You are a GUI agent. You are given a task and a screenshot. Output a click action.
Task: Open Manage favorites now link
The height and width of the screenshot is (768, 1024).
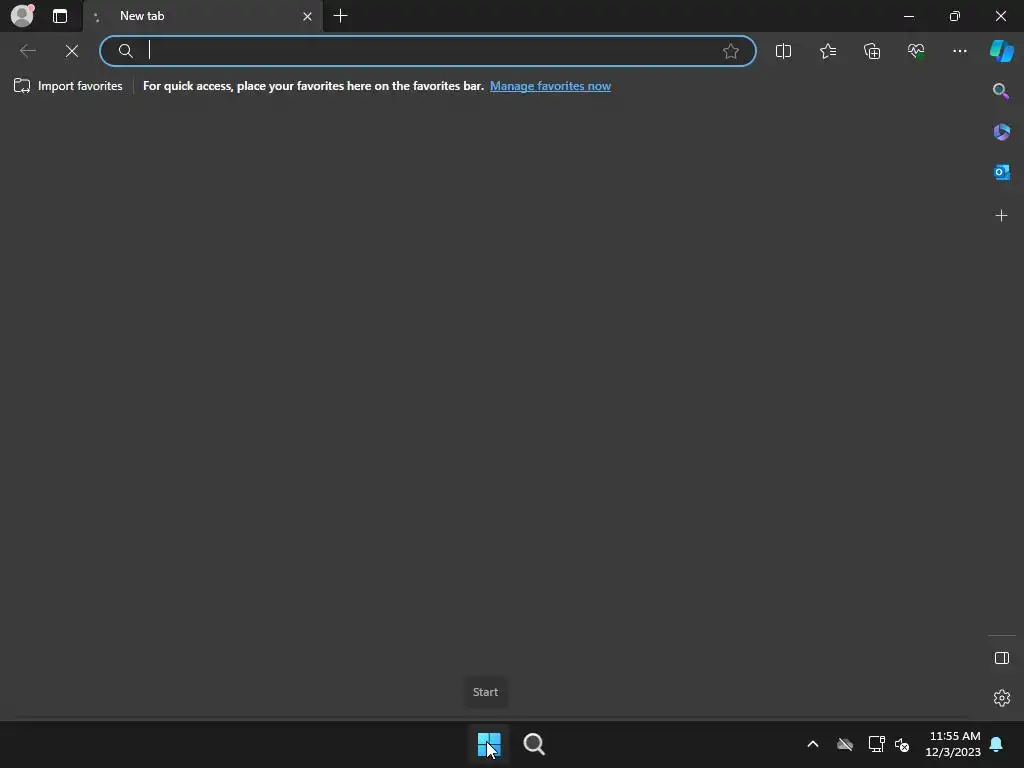pyautogui.click(x=550, y=86)
